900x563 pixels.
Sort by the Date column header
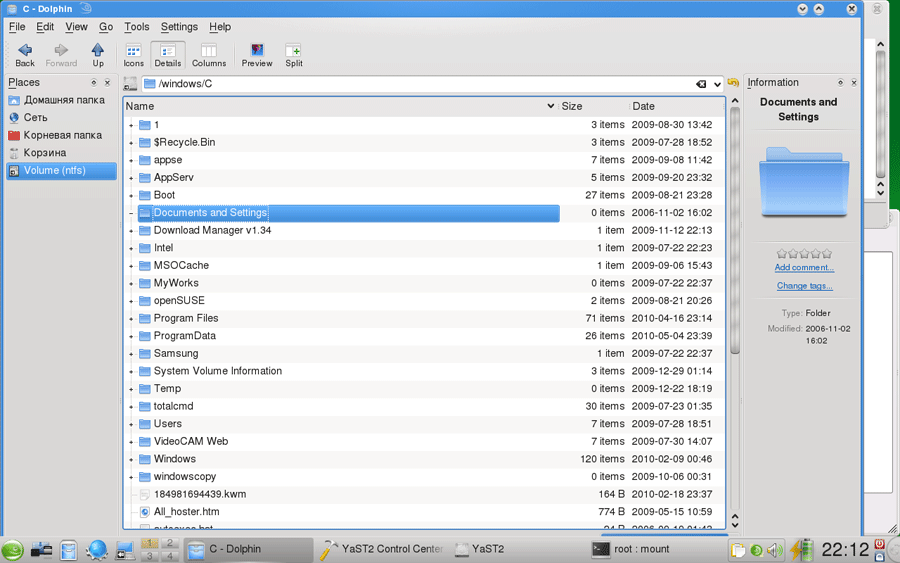tap(676, 106)
